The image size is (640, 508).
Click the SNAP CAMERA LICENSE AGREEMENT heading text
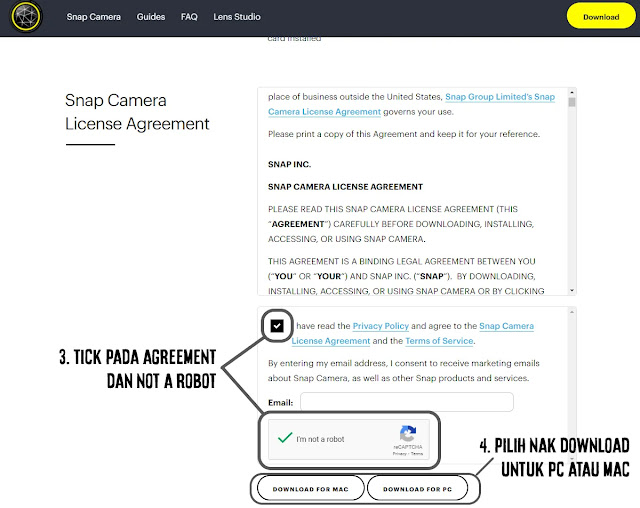point(345,187)
